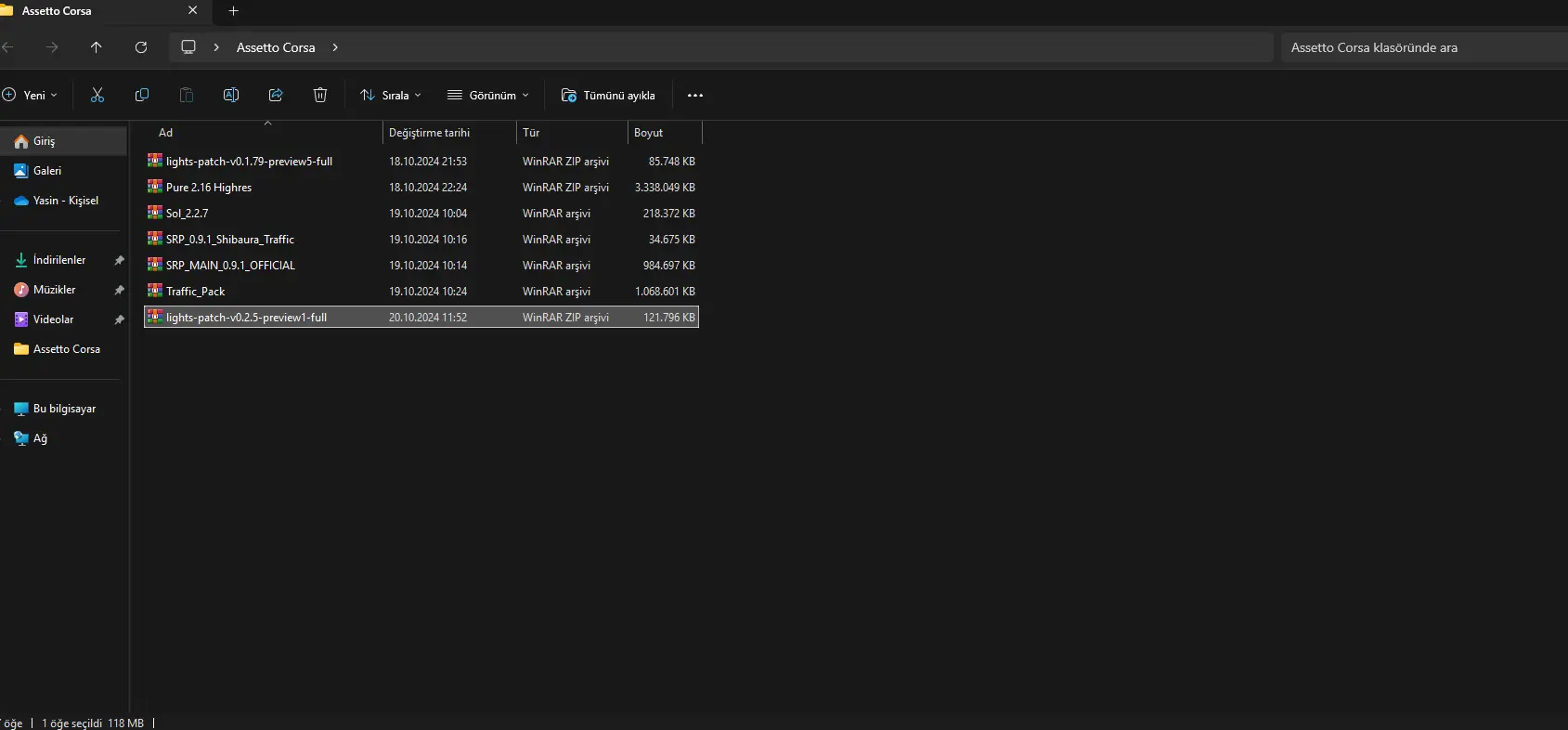Click the Sol_2.2.7 archive icon
1568x730 pixels.
tap(155, 213)
